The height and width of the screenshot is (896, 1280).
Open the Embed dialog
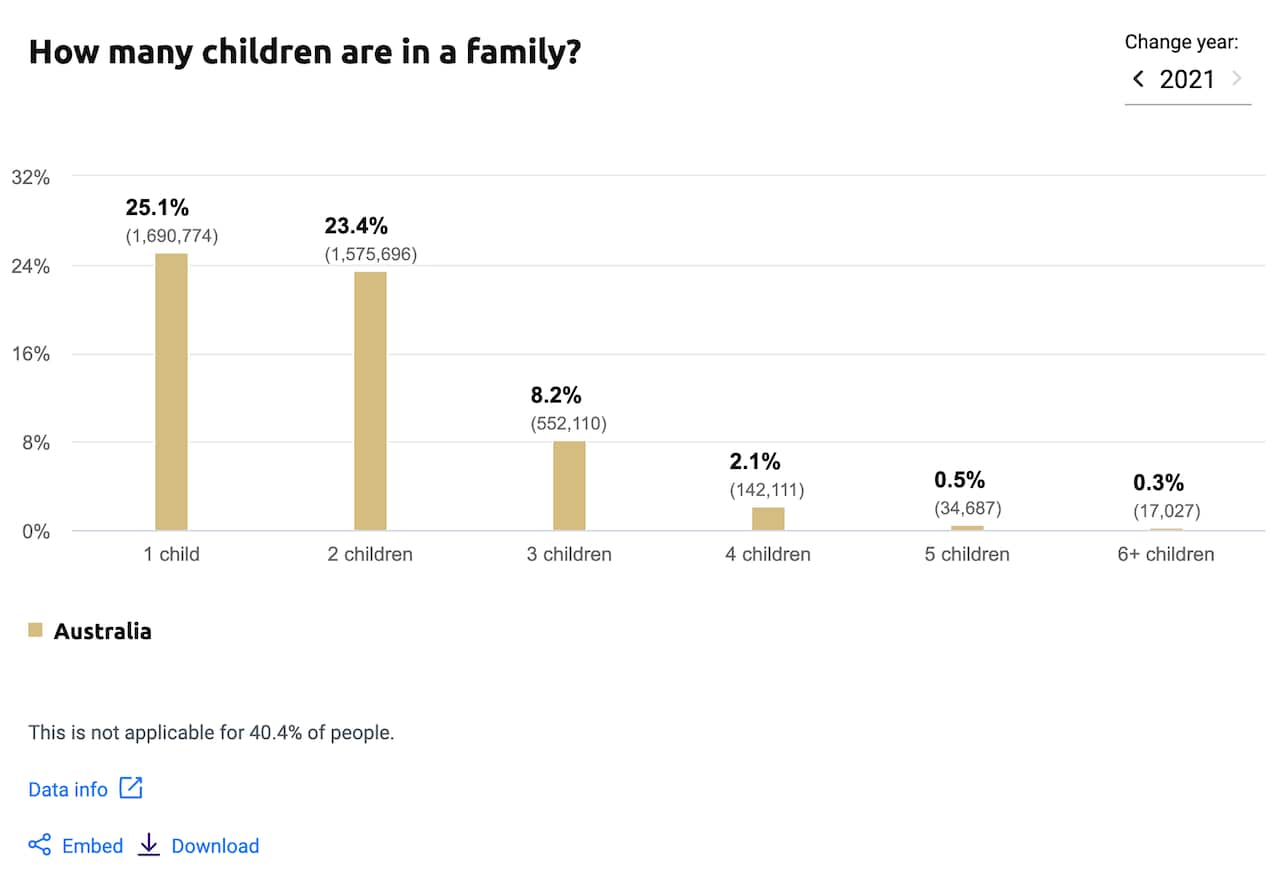94,845
